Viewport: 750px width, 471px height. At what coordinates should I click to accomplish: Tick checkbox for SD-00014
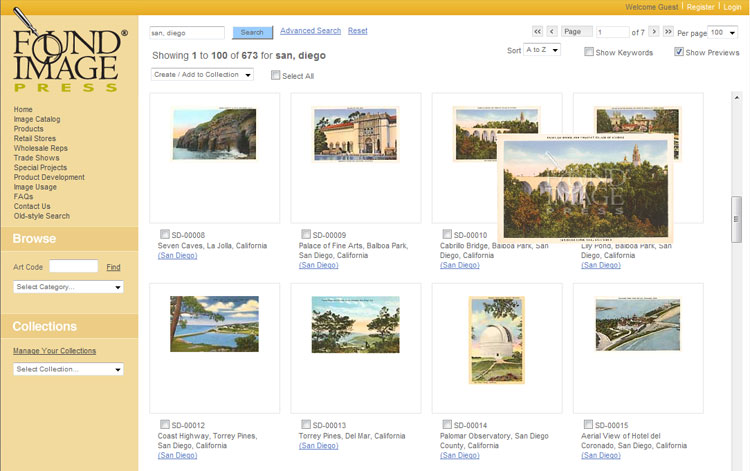[447, 425]
